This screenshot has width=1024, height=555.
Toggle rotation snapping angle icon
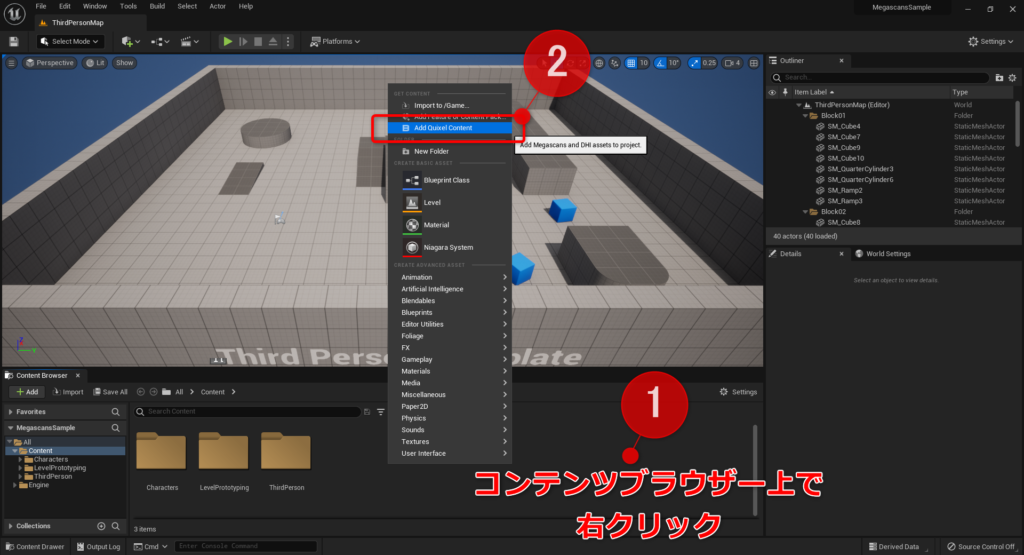pyautogui.click(x=660, y=63)
